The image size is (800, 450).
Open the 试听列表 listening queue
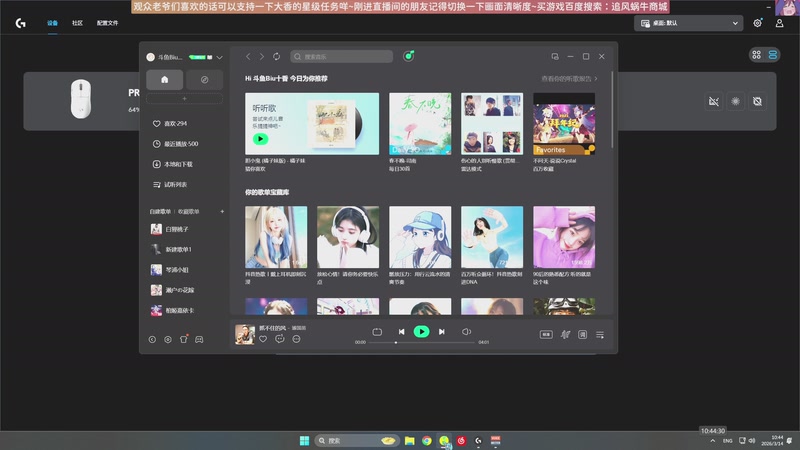170,185
